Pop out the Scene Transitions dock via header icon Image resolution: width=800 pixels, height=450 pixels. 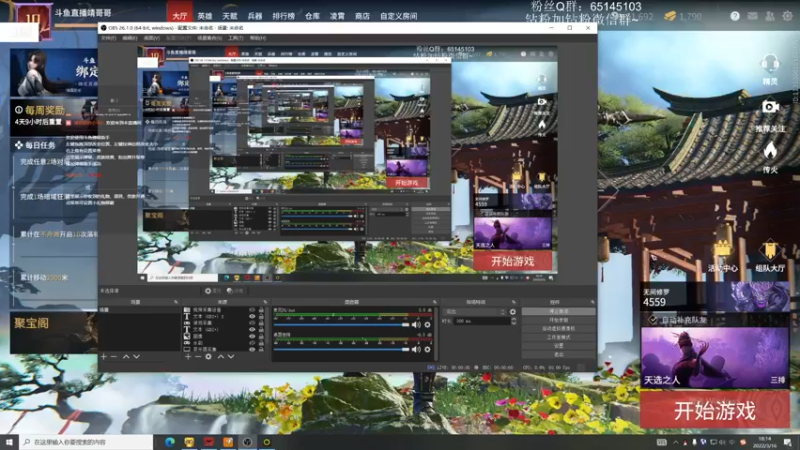(x=514, y=302)
